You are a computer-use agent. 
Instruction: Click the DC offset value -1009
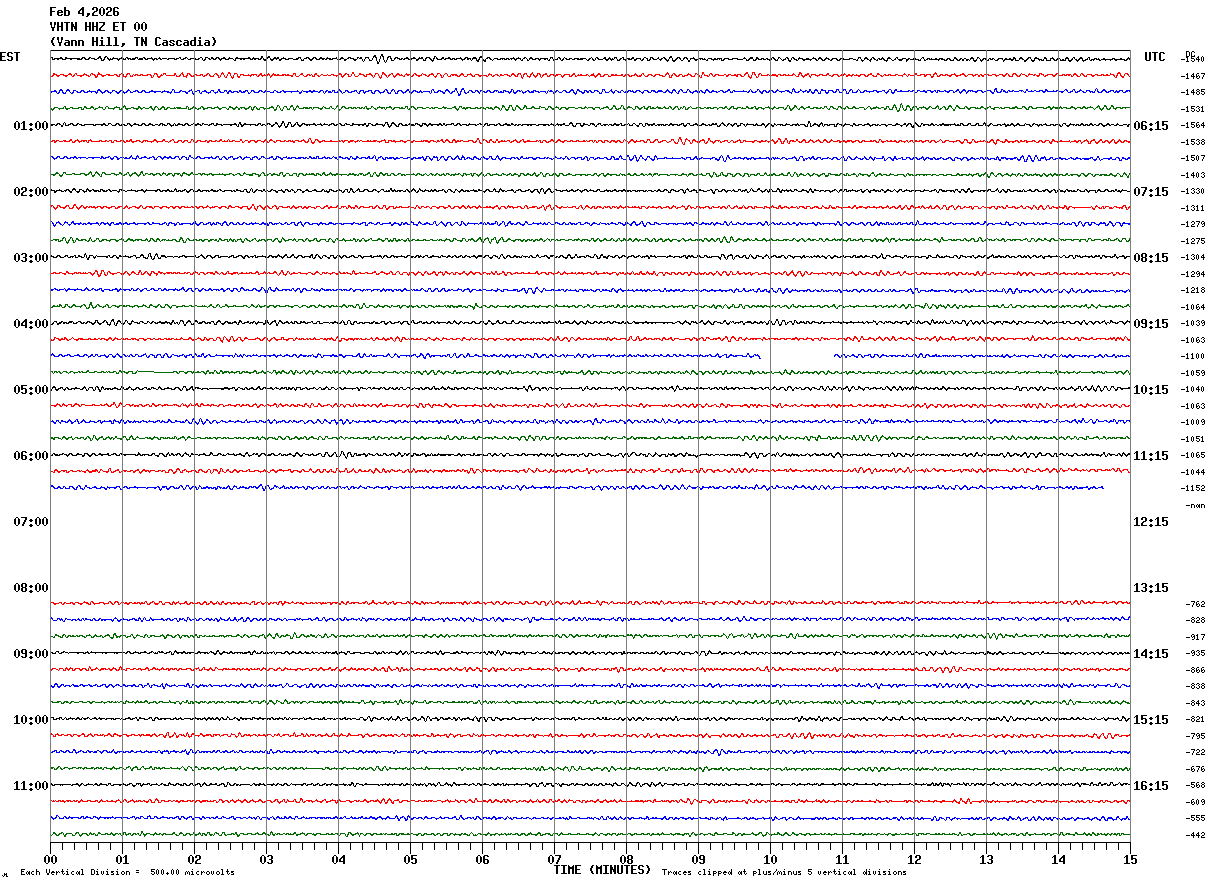coord(1194,422)
